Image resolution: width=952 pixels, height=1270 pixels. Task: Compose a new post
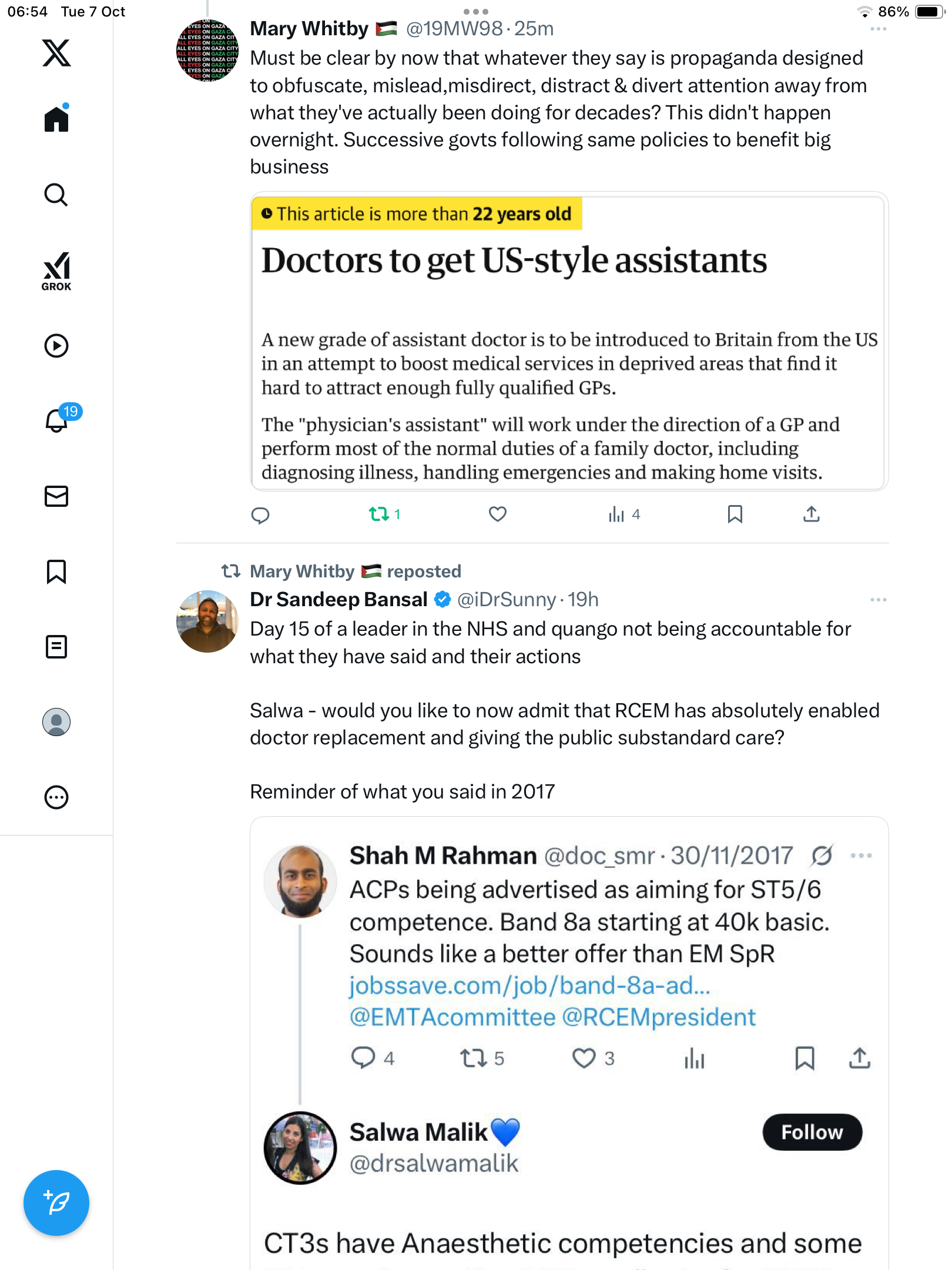pos(56,1203)
